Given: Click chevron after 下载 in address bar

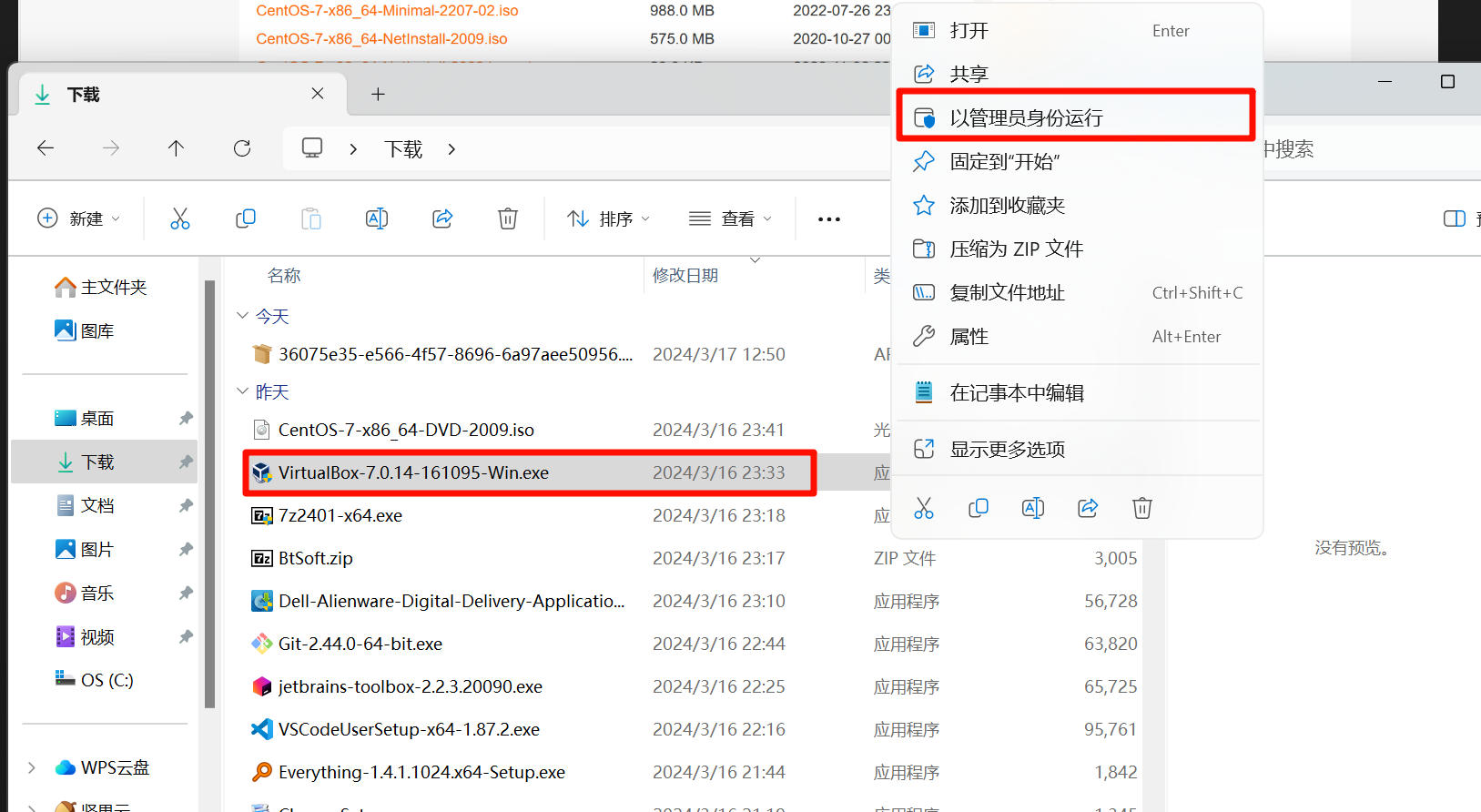Looking at the screenshot, I should (451, 148).
